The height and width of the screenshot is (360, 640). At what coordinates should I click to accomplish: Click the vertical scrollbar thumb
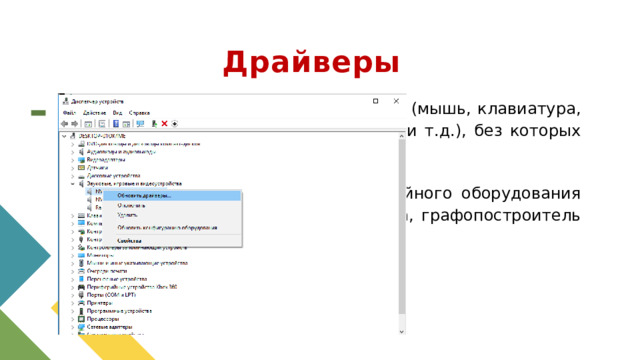tap(402, 227)
